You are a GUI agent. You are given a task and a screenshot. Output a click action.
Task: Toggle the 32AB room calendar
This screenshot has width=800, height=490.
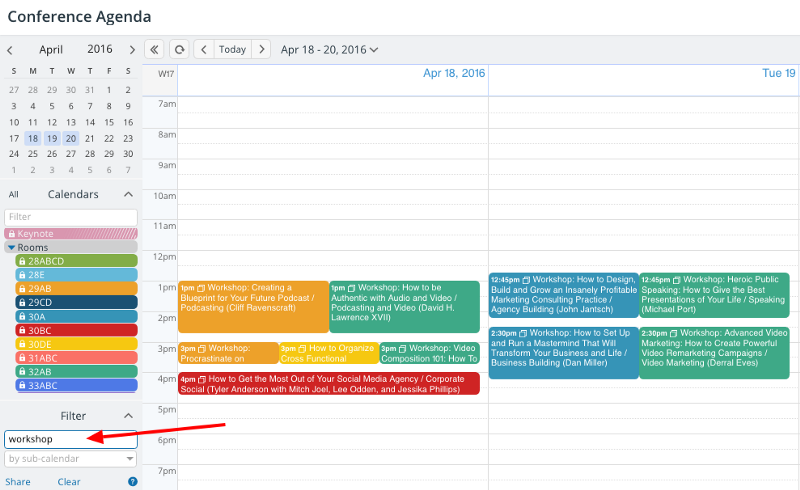(x=77, y=372)
